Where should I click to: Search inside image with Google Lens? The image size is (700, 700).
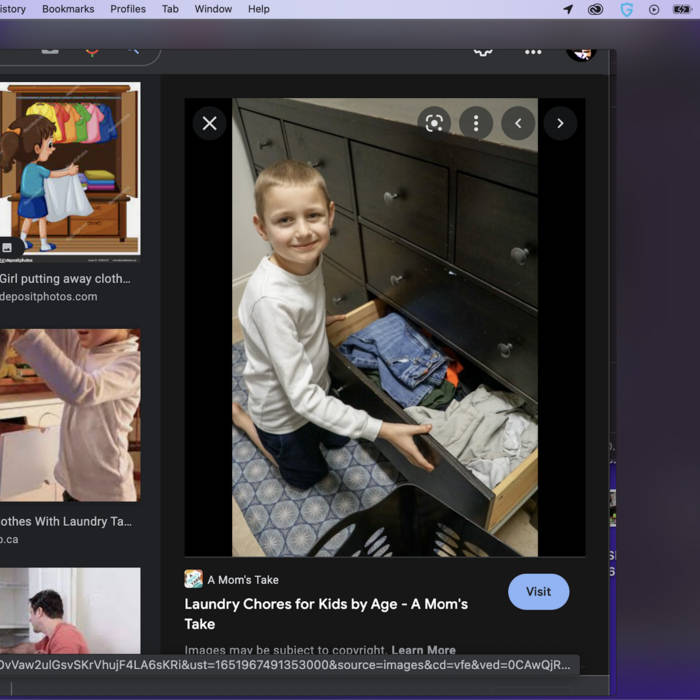[434, 123]
